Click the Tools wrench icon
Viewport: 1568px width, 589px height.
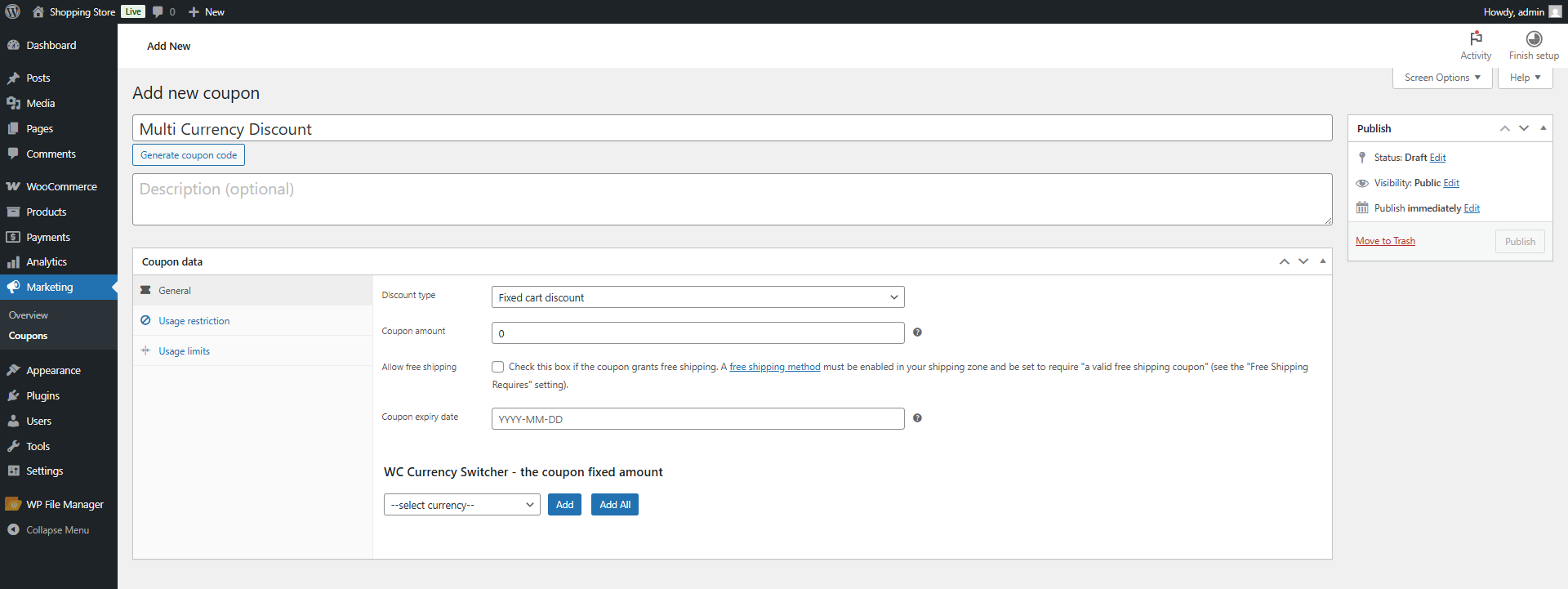click(x=13, y=446)
